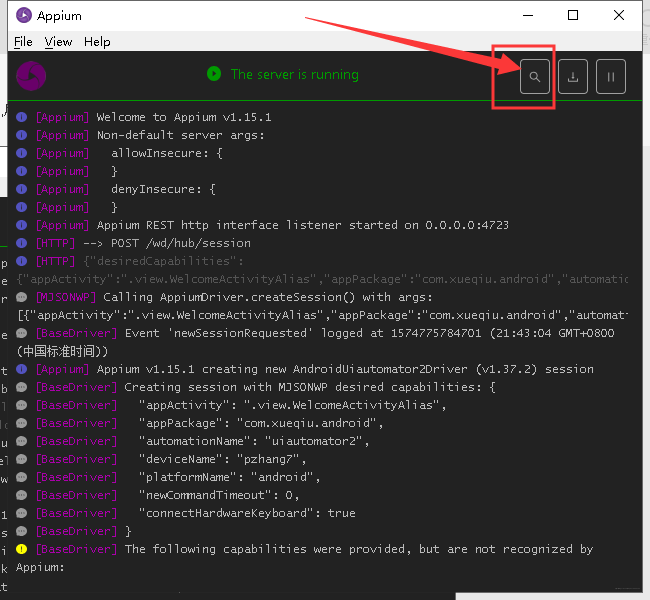
Task: Click info icon beside 'Welcome to Appium v1.15.1'
Action: (x=22, y=117)
